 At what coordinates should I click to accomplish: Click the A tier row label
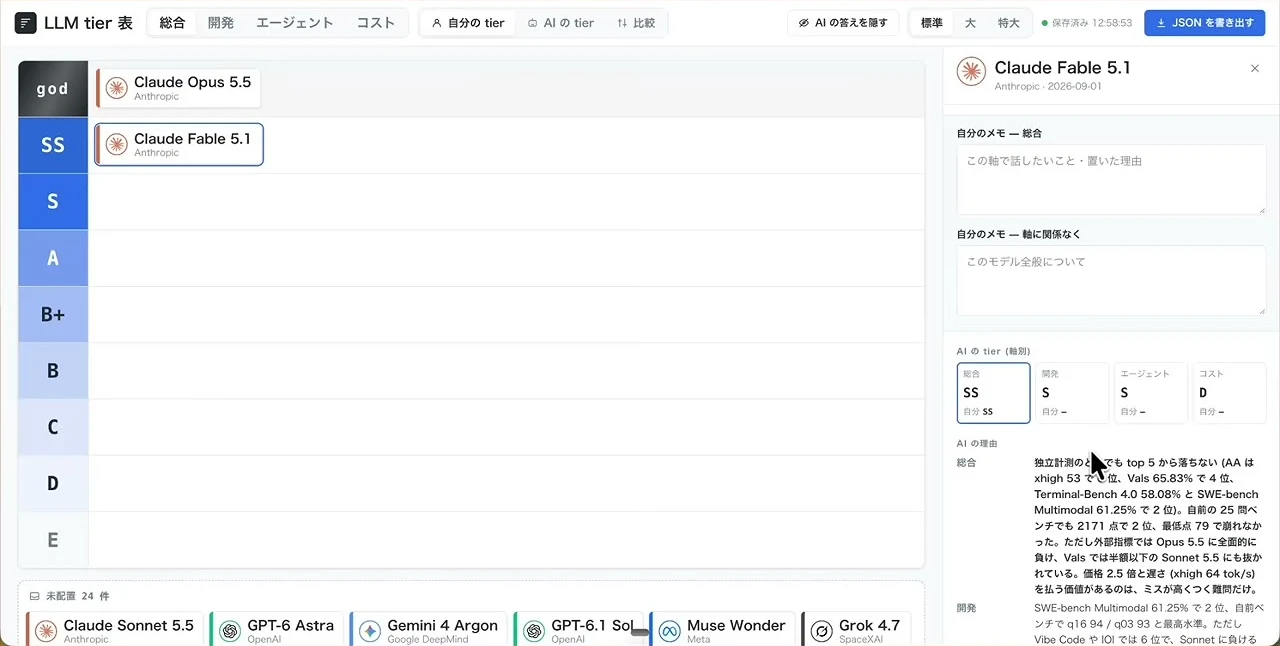click(x=53, y=258)
